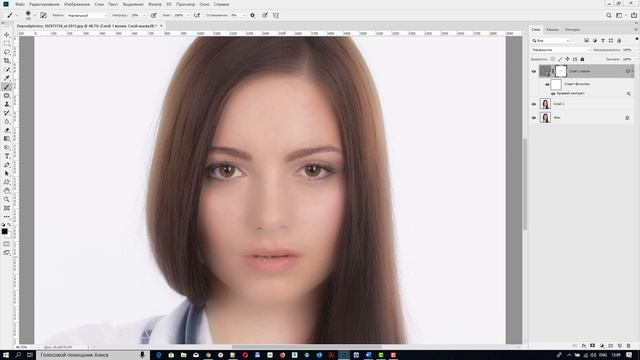640x360 pixels.
Task: Open the brush mode dropdown
Action: (88, 15)
